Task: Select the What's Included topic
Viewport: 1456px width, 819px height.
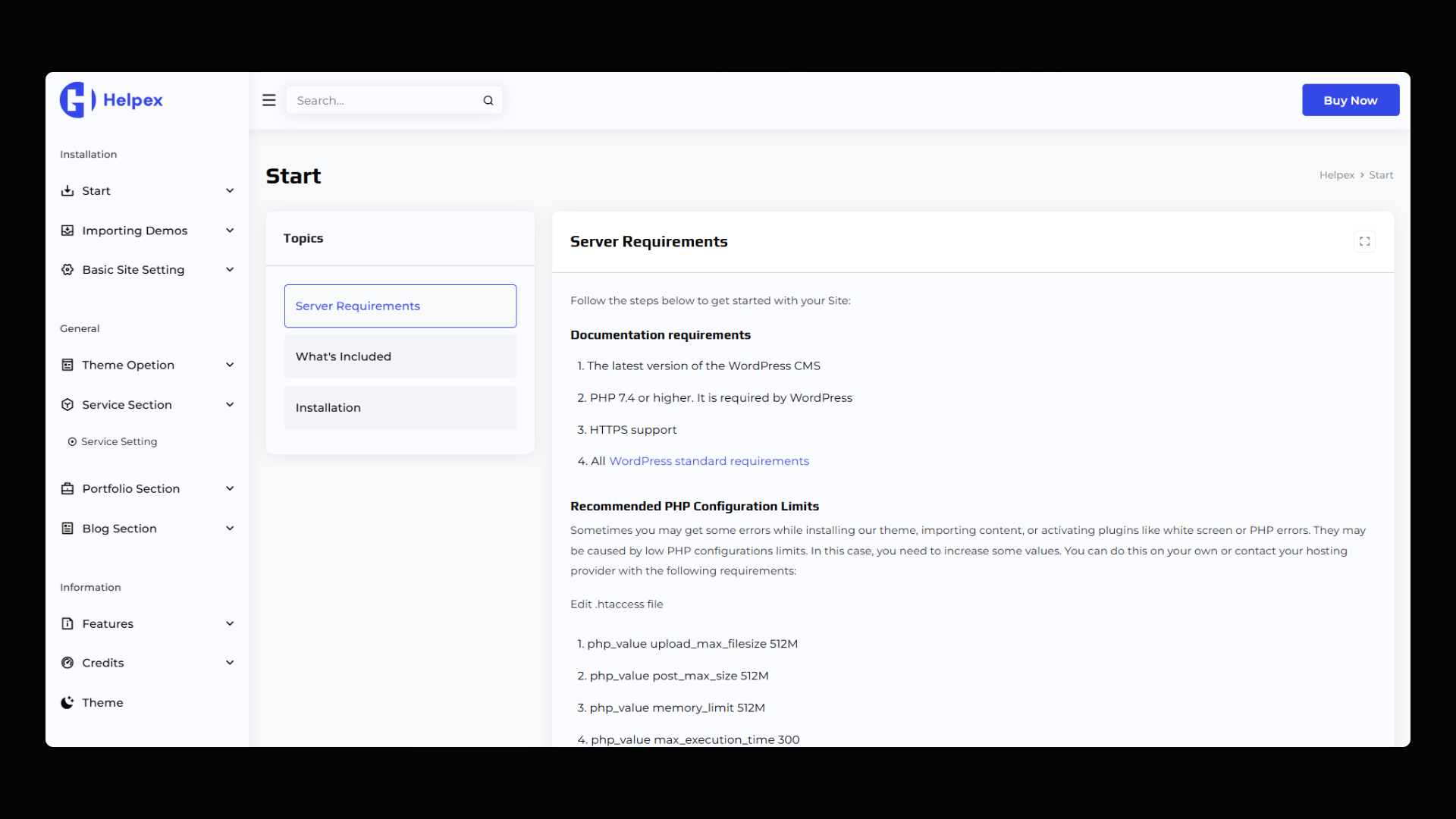Action: point(400,356)
